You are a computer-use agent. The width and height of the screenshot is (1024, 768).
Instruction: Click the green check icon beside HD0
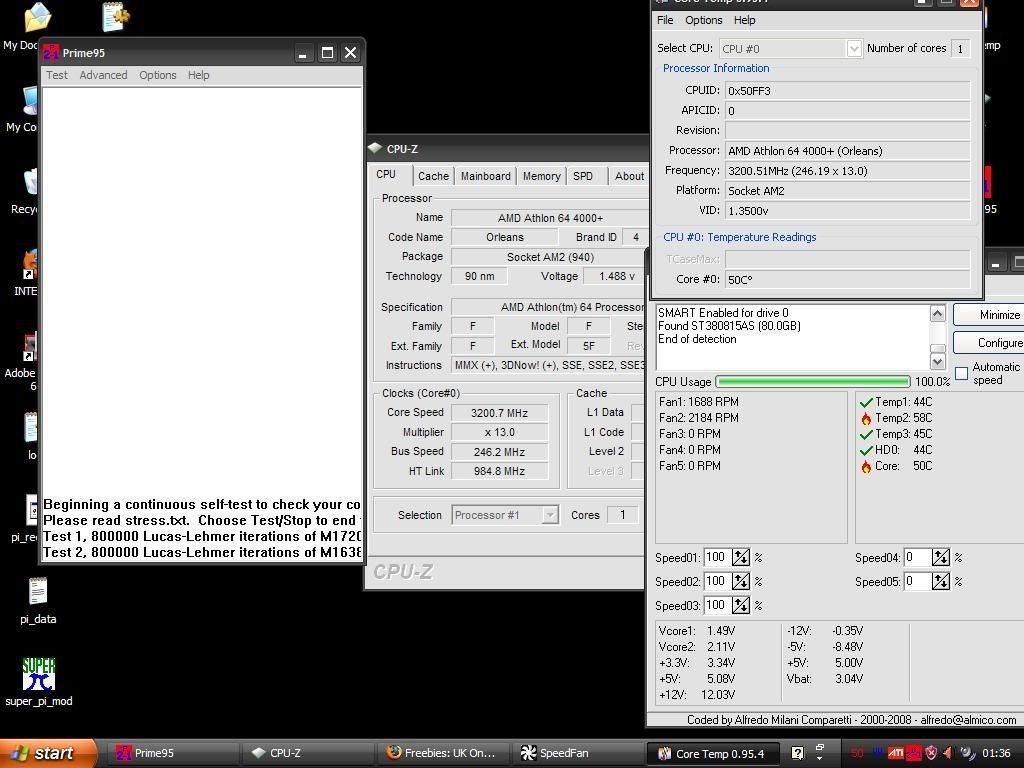coord(866,450)
